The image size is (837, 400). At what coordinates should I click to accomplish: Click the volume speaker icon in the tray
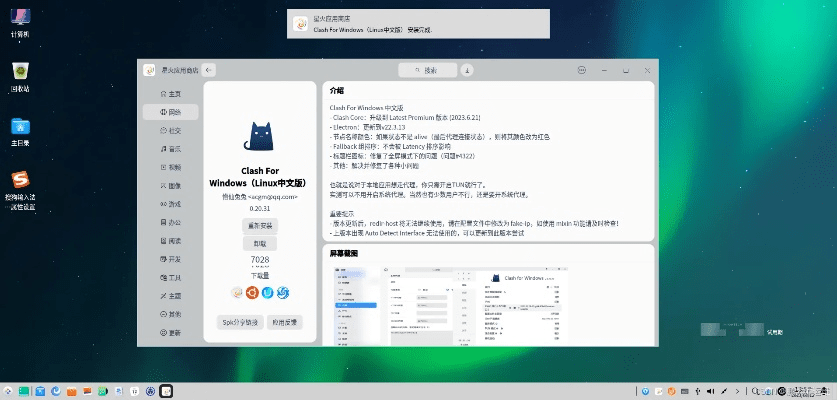pyautogui.click(x=711, y=391)
